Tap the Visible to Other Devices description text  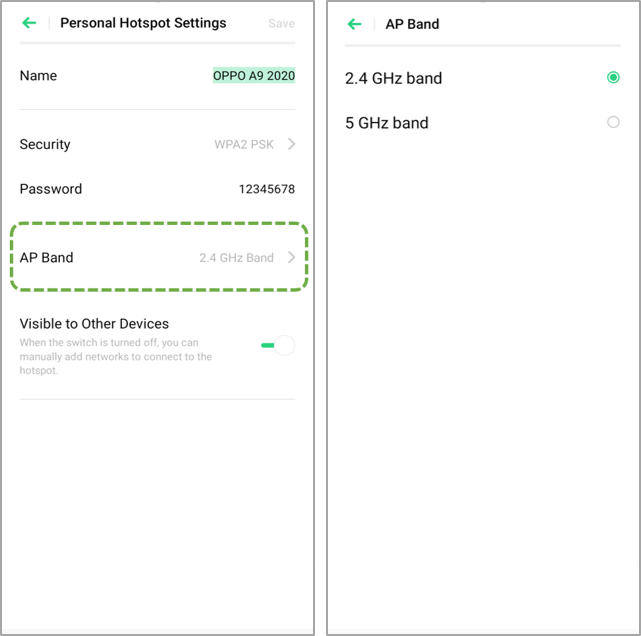click(x=116, y=356)
